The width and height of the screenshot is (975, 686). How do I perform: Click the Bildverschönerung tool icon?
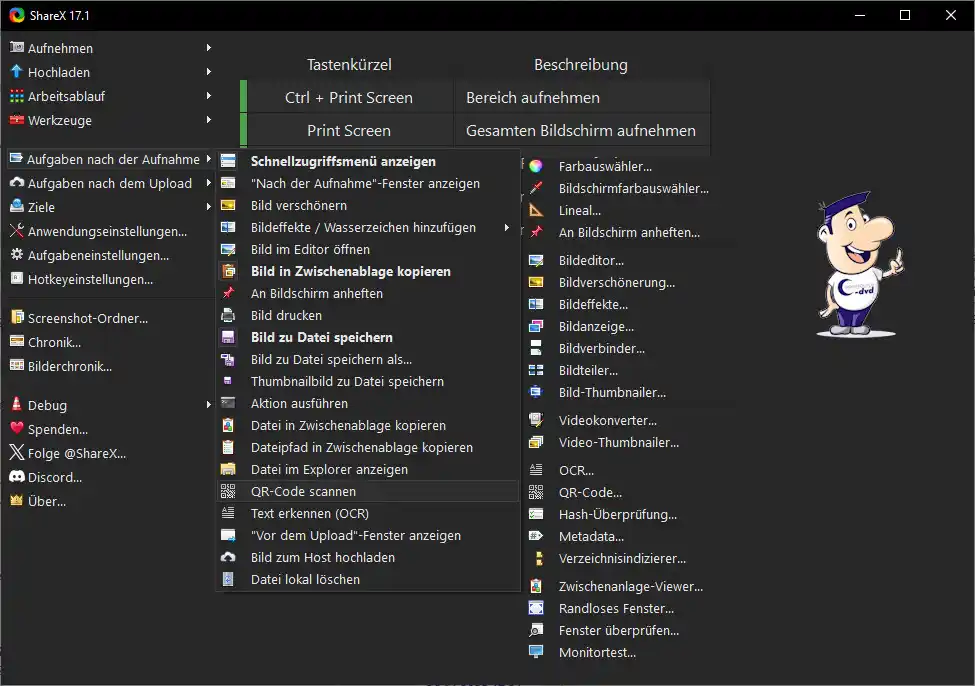pos(536,282)
